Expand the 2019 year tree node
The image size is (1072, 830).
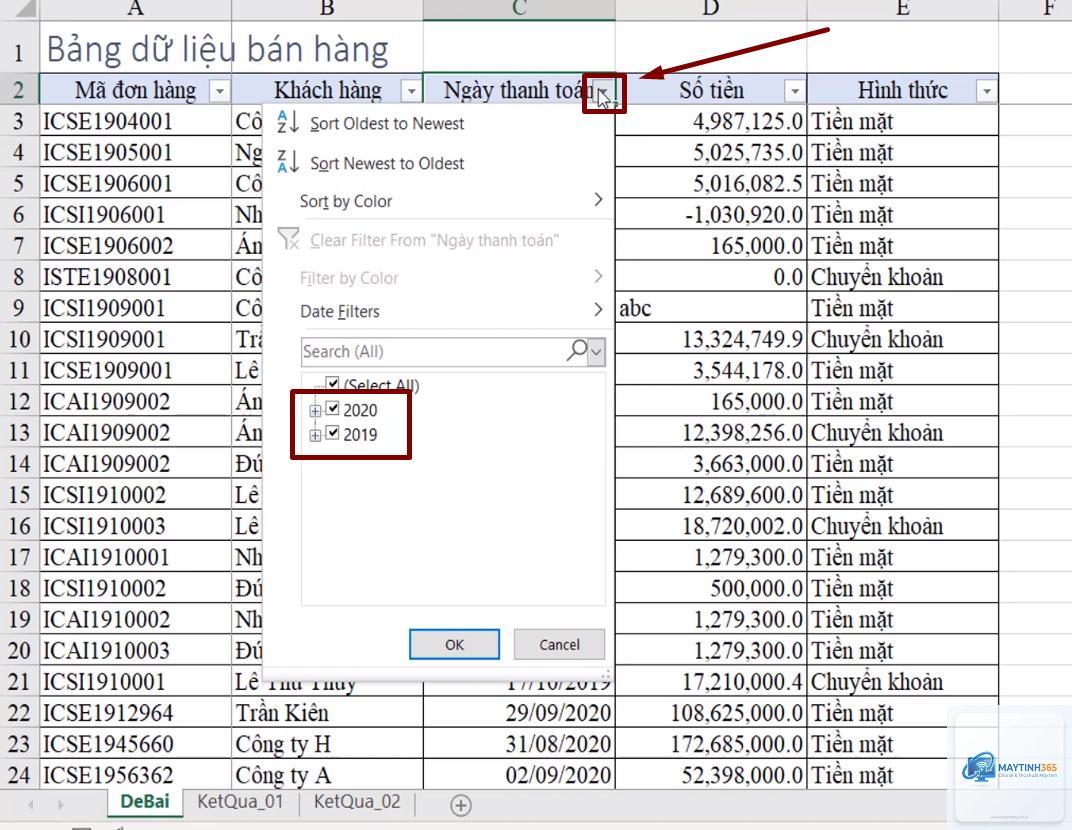[315, 435]
